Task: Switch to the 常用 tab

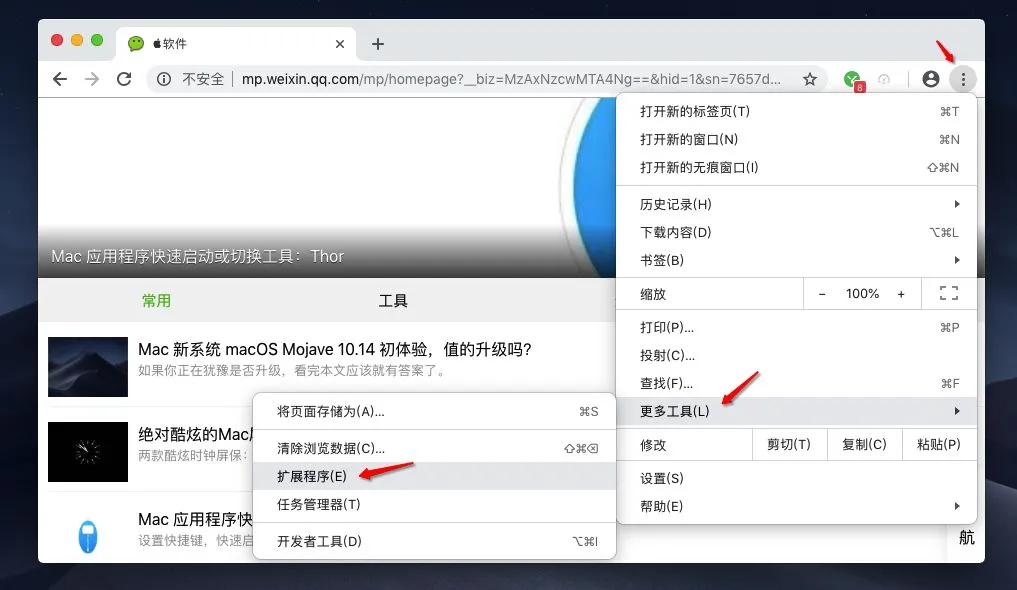Action: [156, 301]
